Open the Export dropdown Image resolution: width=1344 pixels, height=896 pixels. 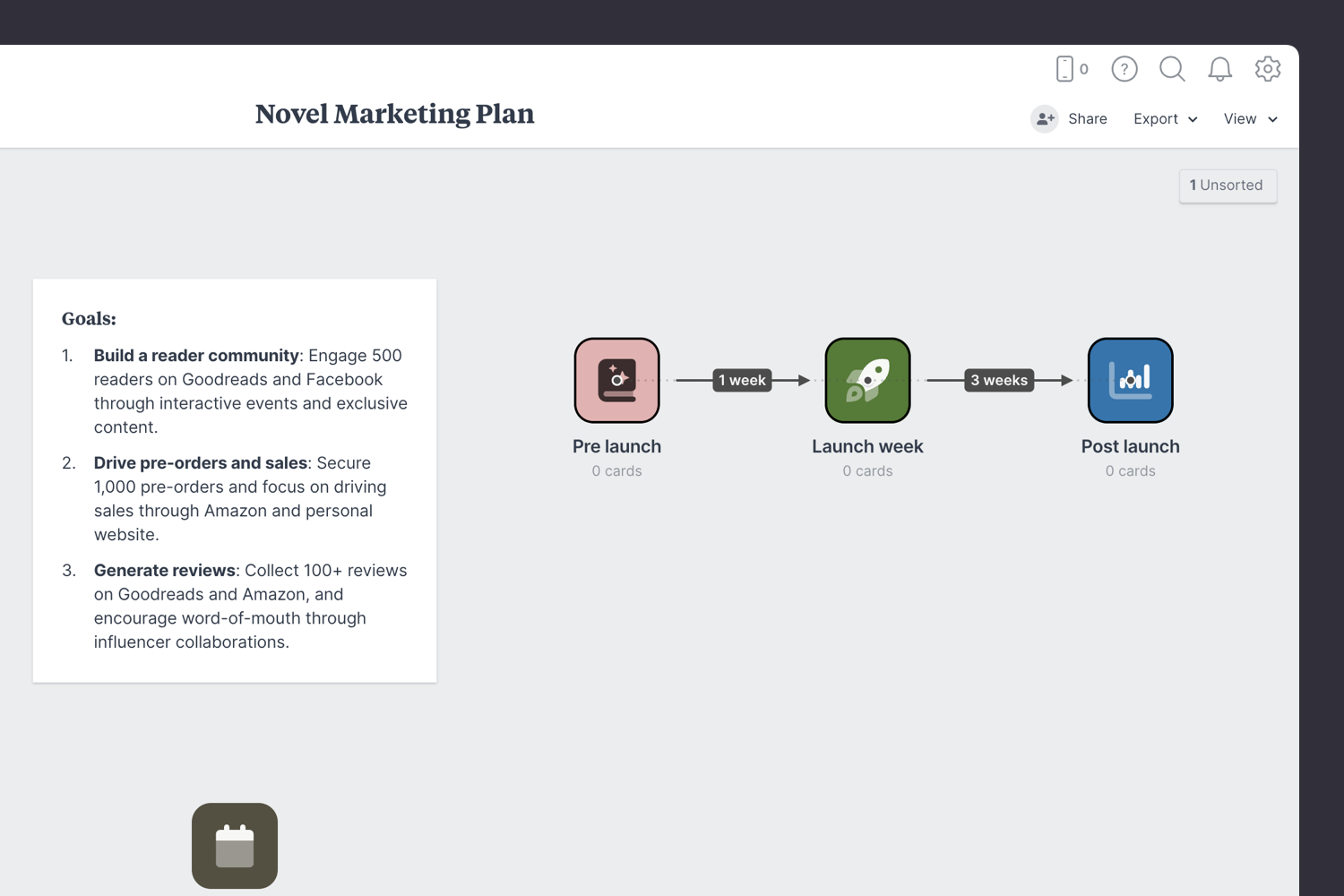pyautogui.click(x=1164, y=118)
